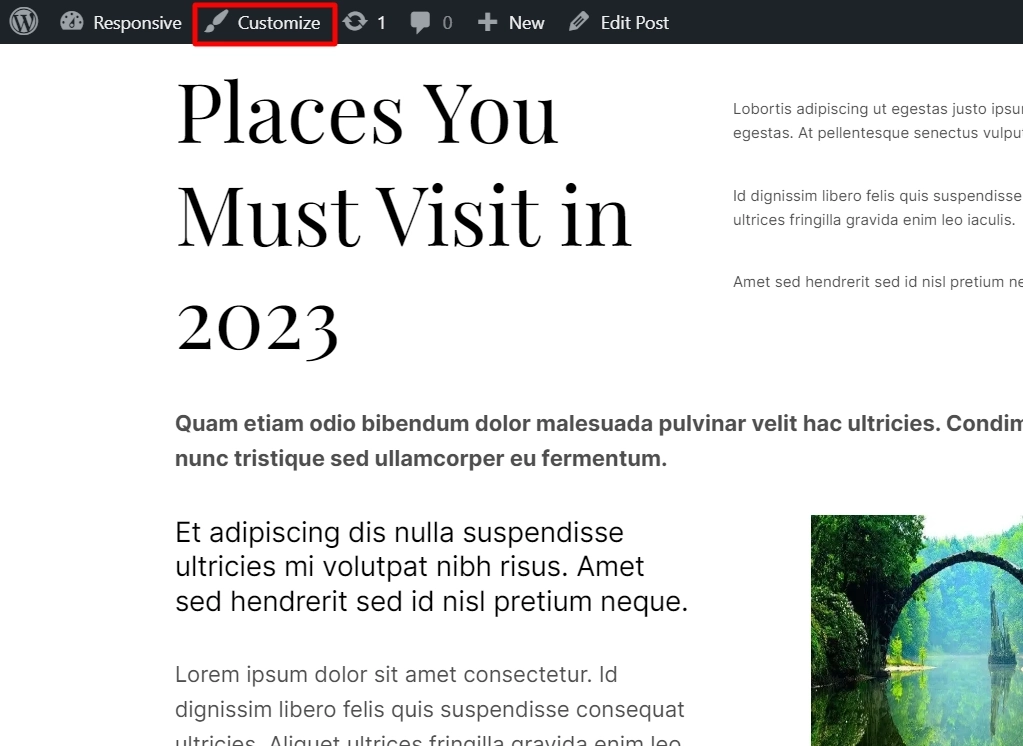Click the update counter badge showing 1
Viewport: 1023px width, 746px height.
tap(378, 21)
